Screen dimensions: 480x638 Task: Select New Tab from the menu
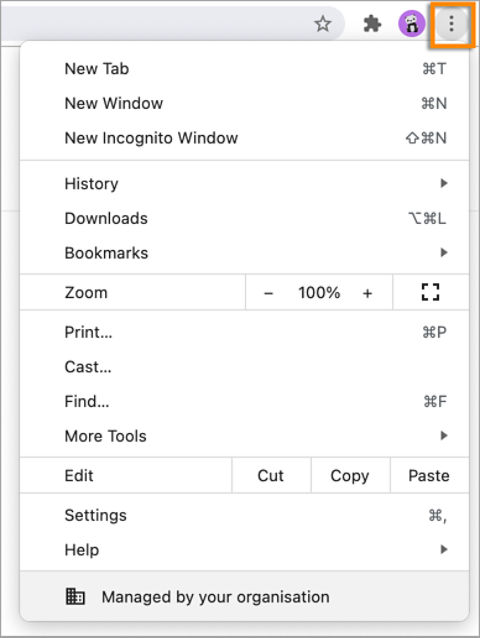(244, 69)
